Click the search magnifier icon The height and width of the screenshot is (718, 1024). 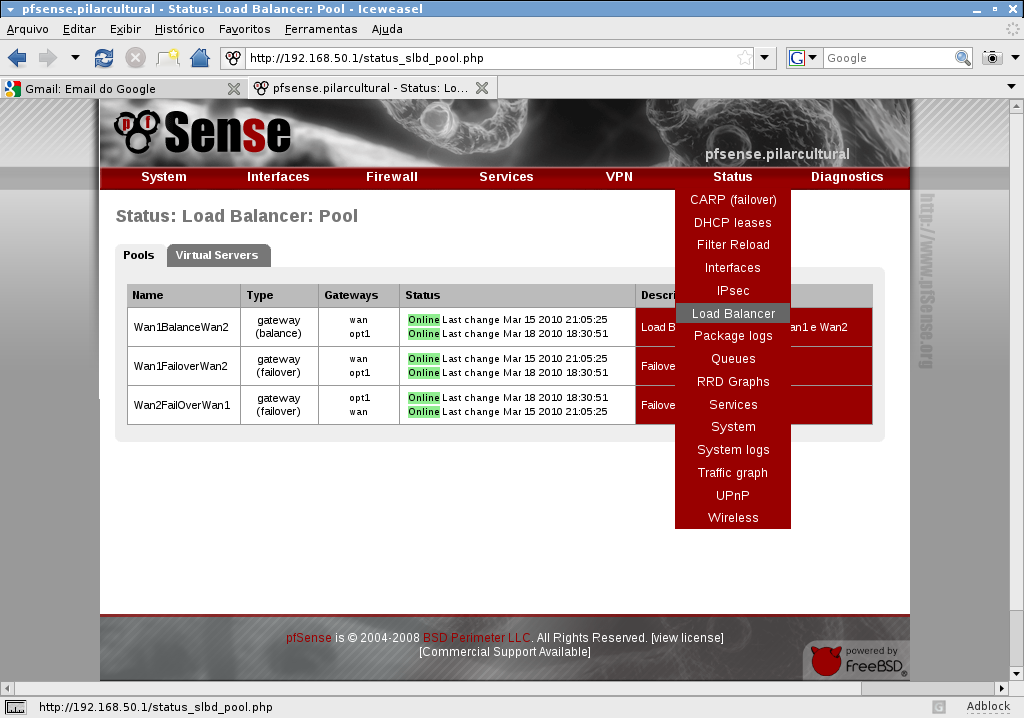coord(963,58)
